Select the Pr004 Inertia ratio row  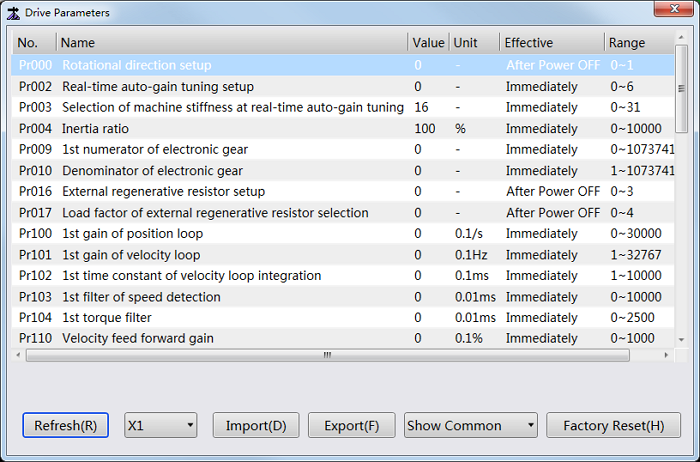click(343, 129)
